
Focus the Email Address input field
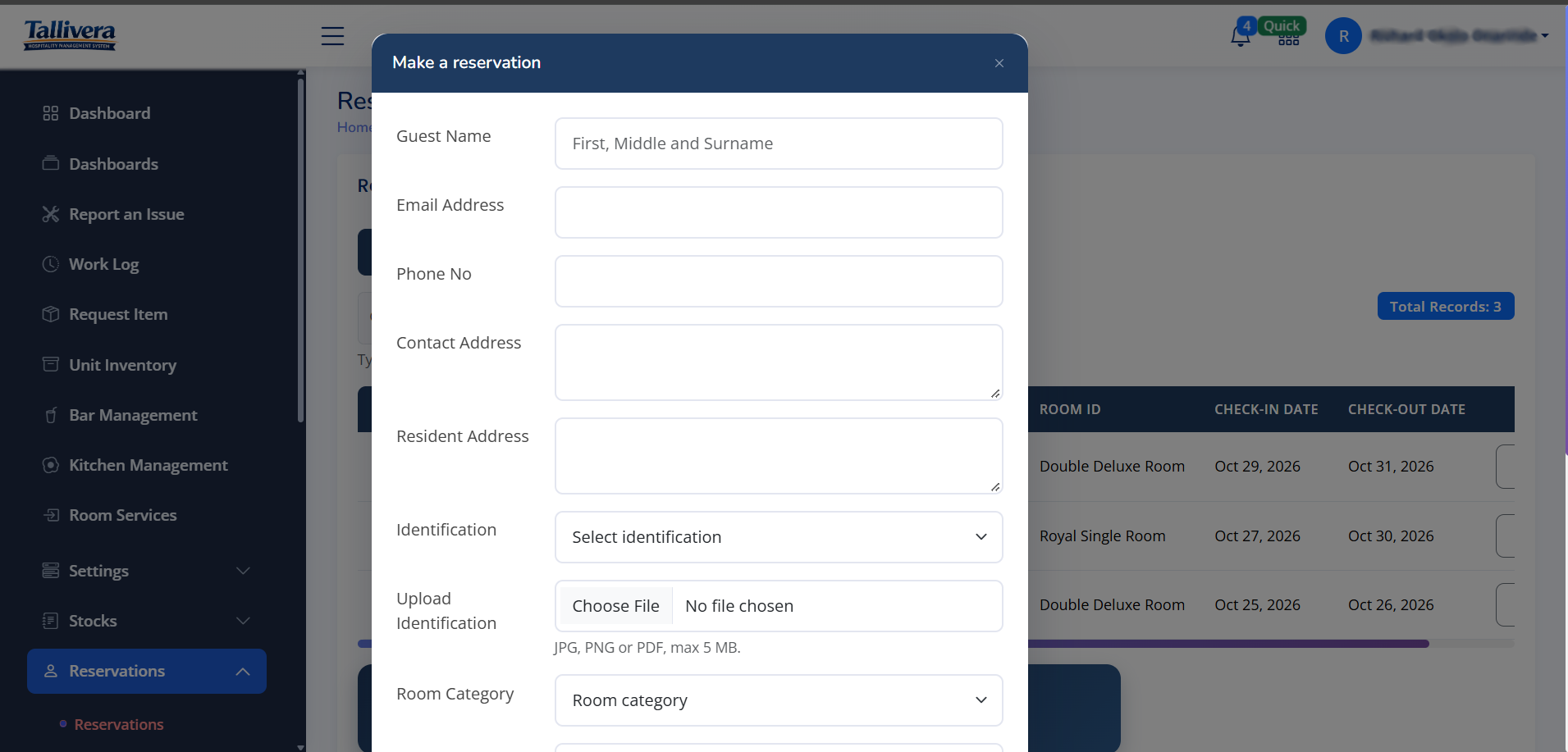(x=779, y=212)
